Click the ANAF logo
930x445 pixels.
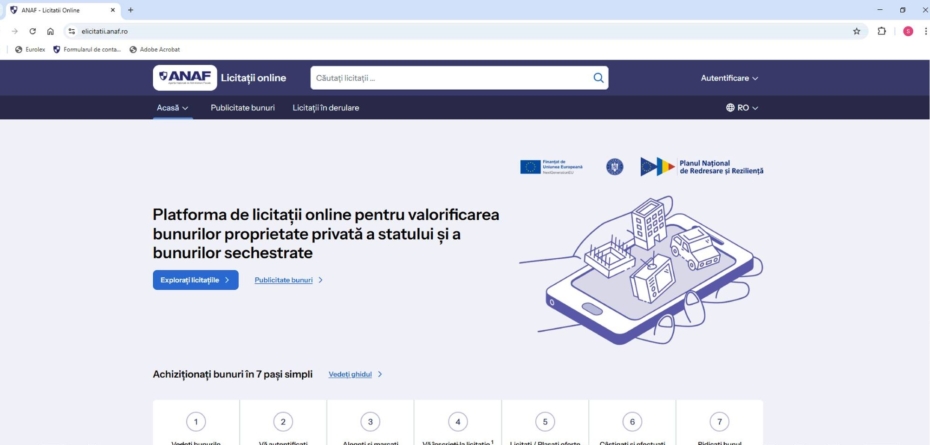[185, 78]
